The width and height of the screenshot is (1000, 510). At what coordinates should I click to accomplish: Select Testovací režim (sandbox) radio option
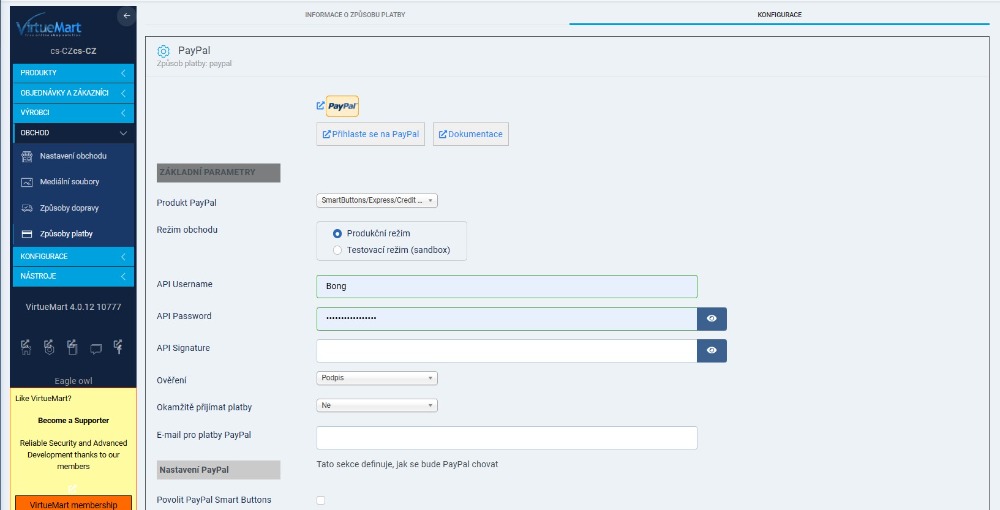click(337, 249)
